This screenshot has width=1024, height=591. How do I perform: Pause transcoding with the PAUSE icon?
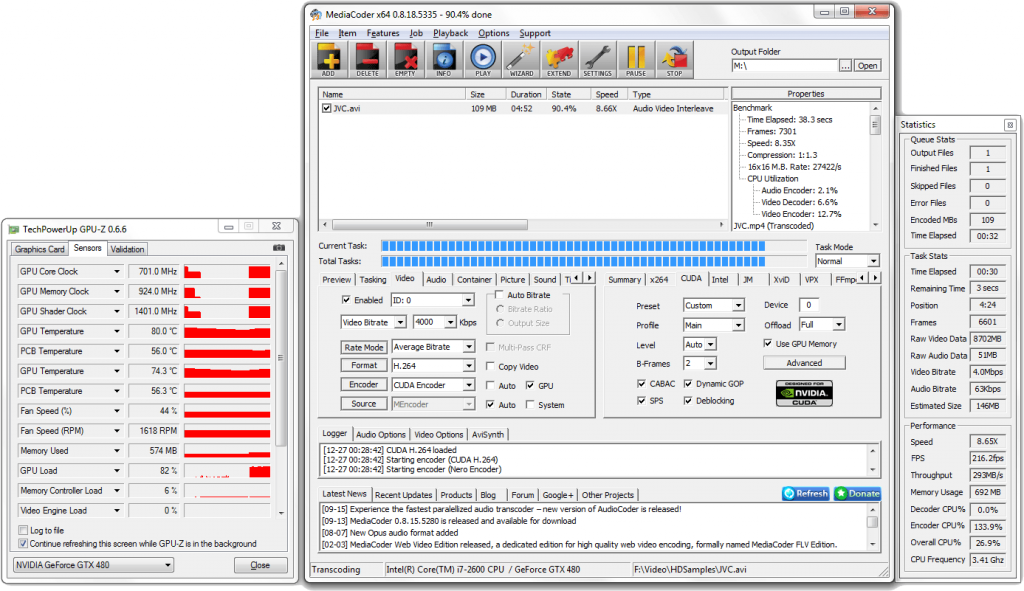tap(635, 60)
